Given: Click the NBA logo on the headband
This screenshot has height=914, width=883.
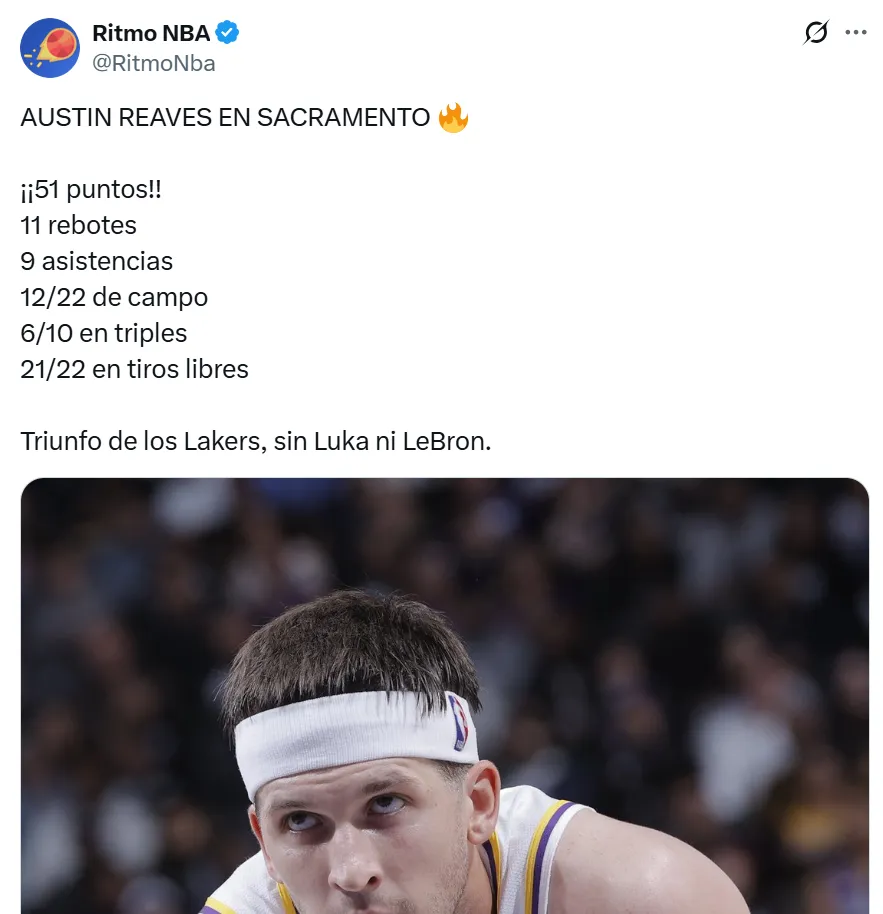Looking at the screenshot, I should coord(459,722).
